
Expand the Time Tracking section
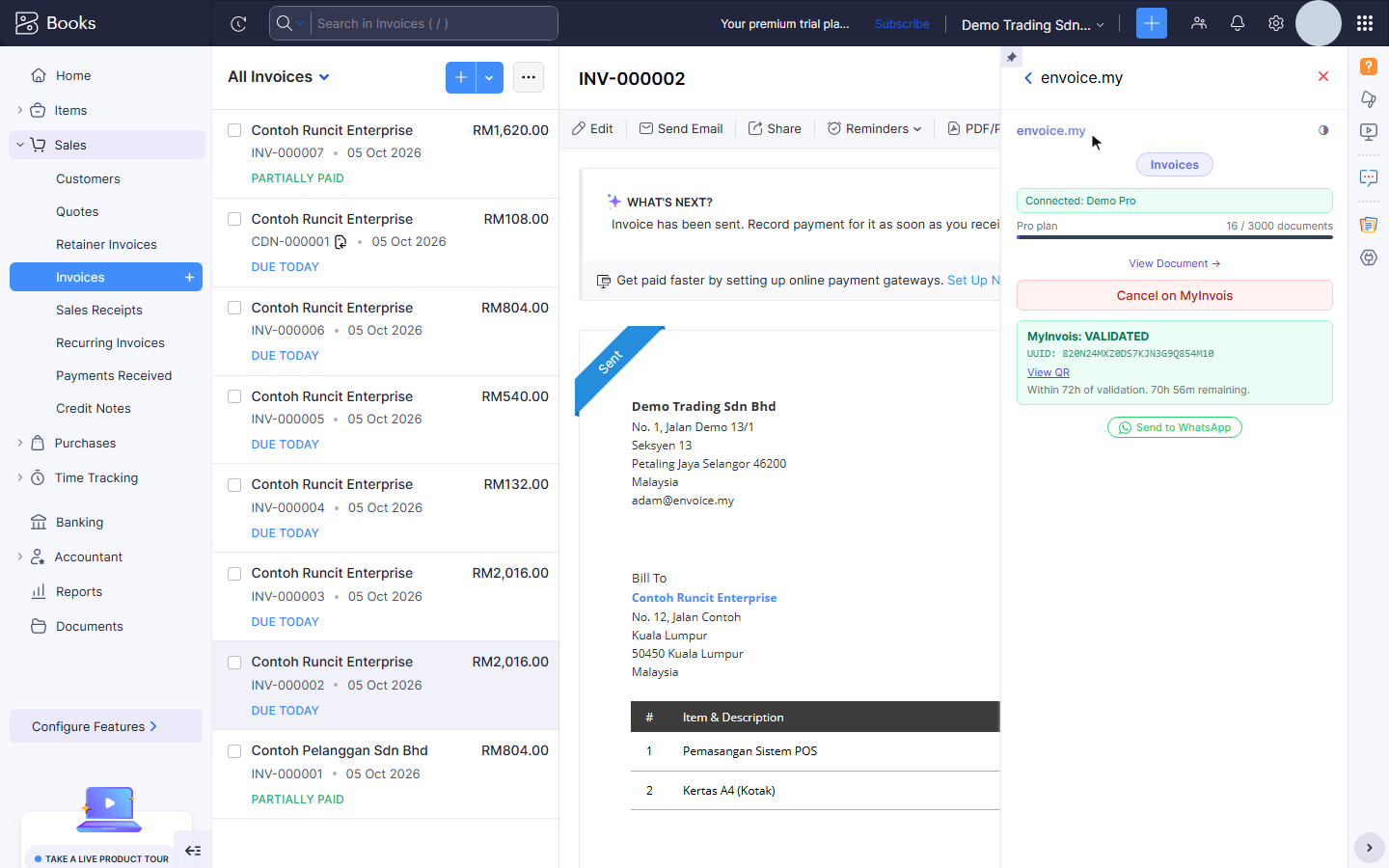20,478
